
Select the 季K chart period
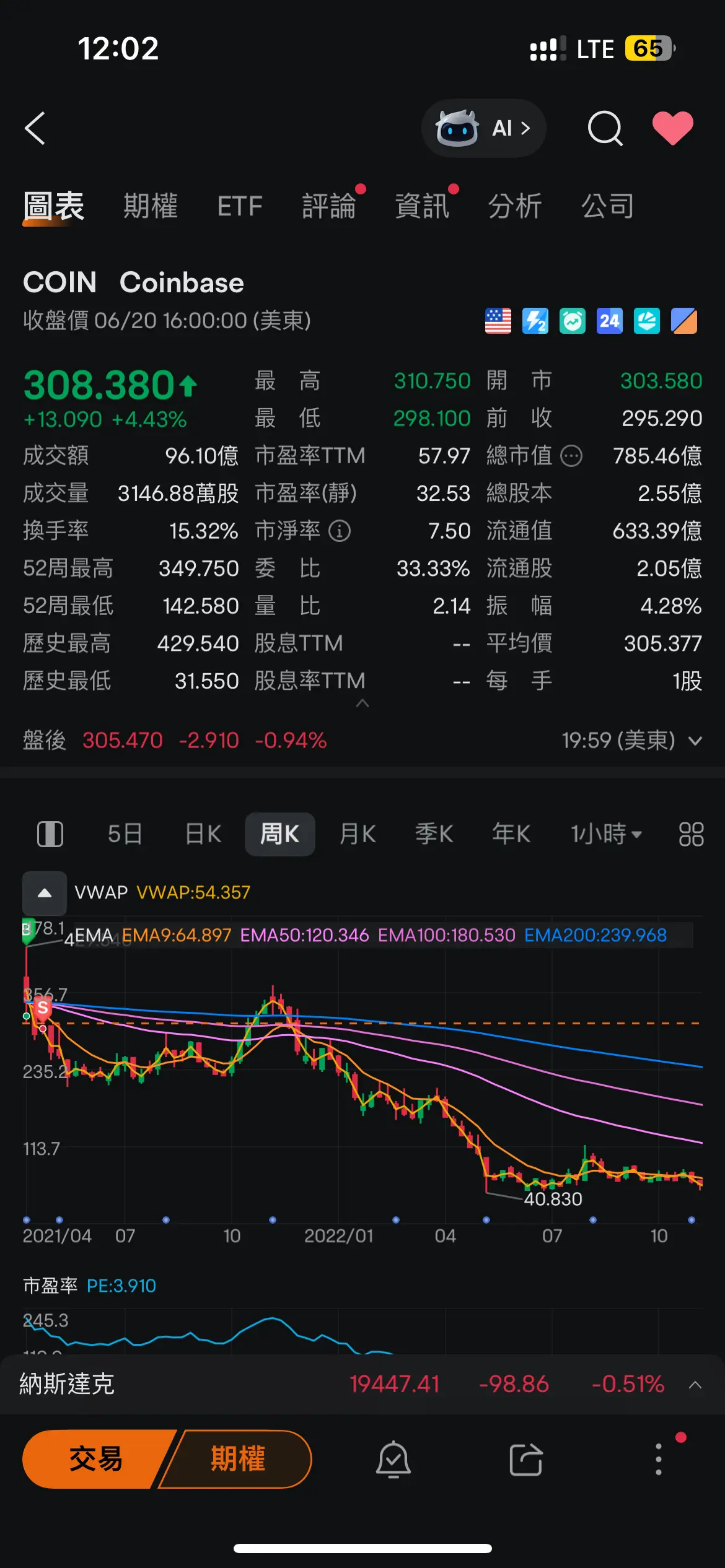(x=434, y=834)
